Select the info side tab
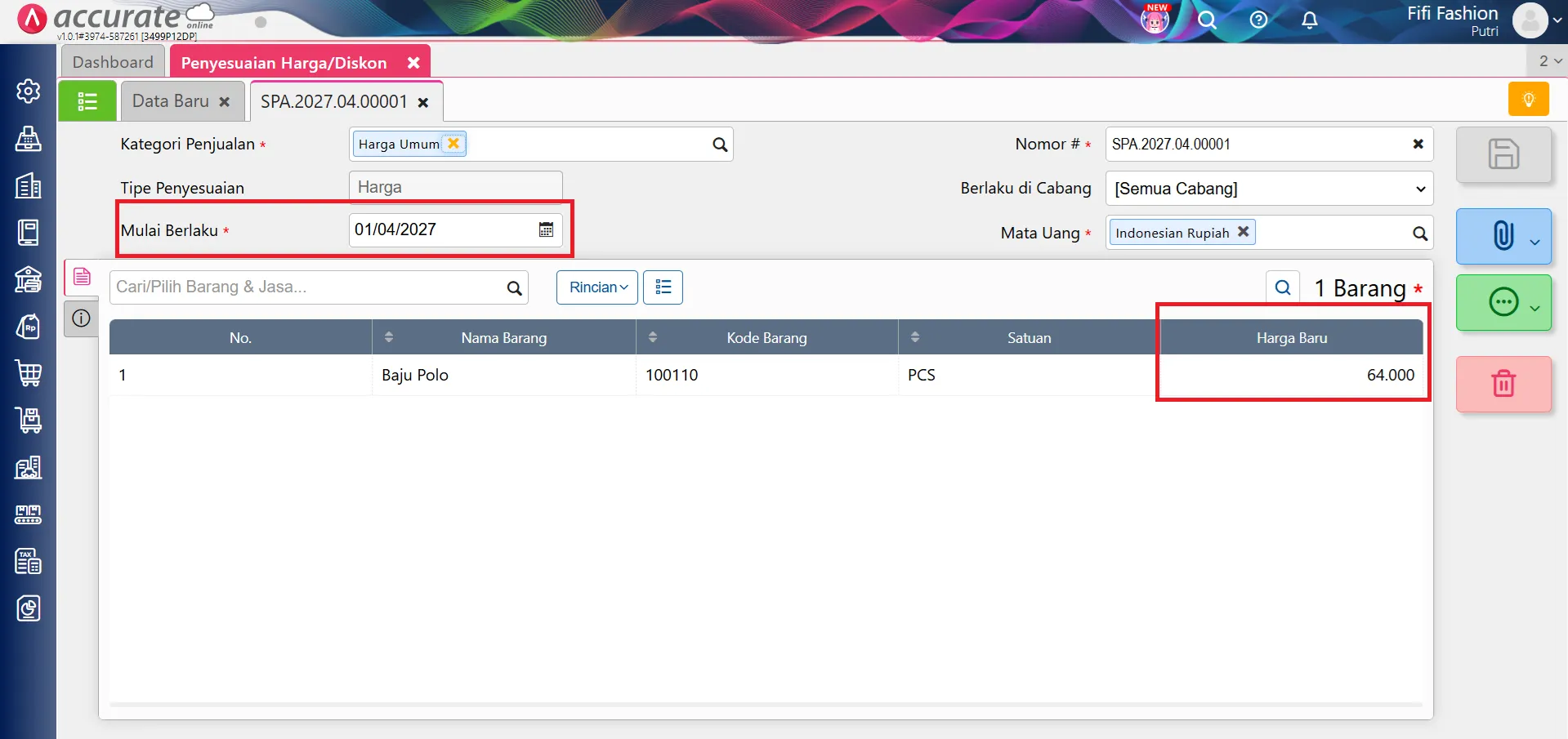Screen dimensions: 1568x739 (82, 318)
